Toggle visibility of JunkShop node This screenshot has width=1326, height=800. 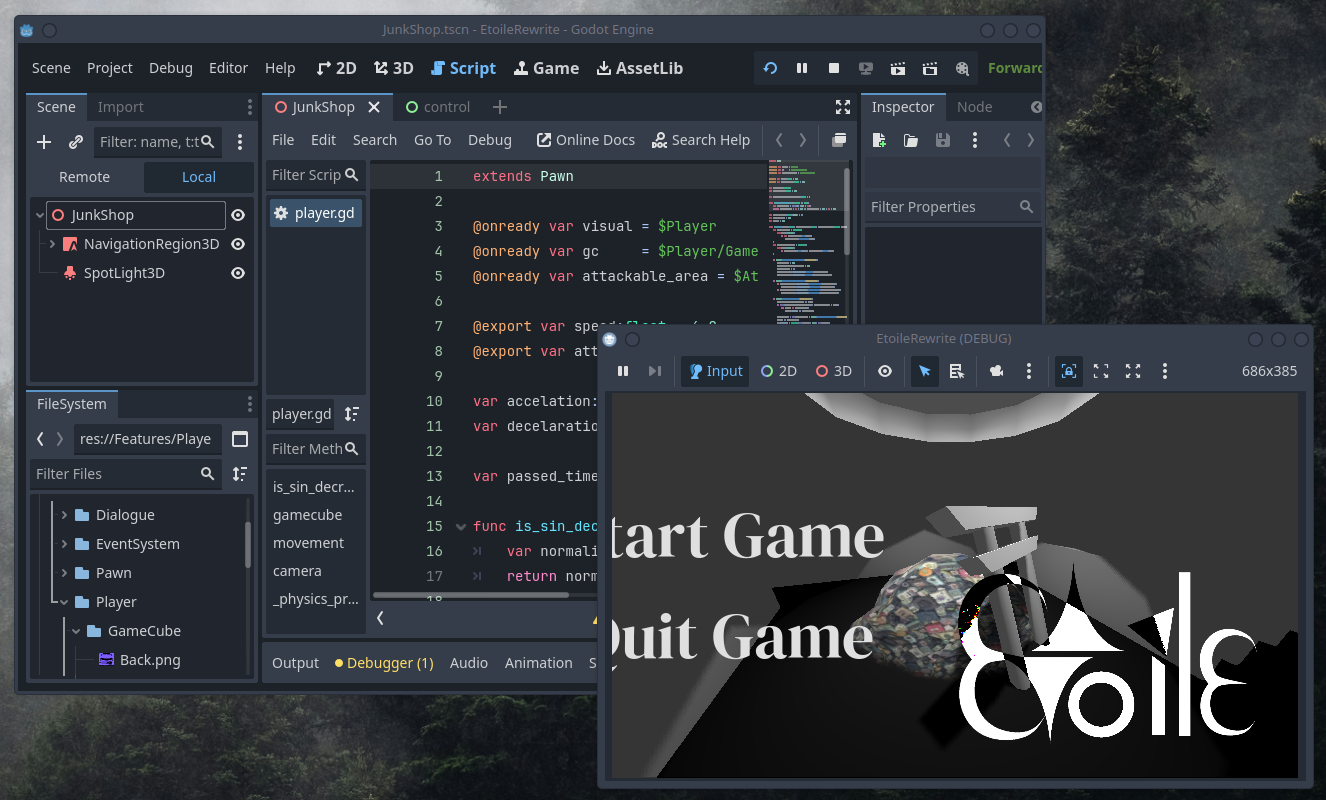(238, 215)
